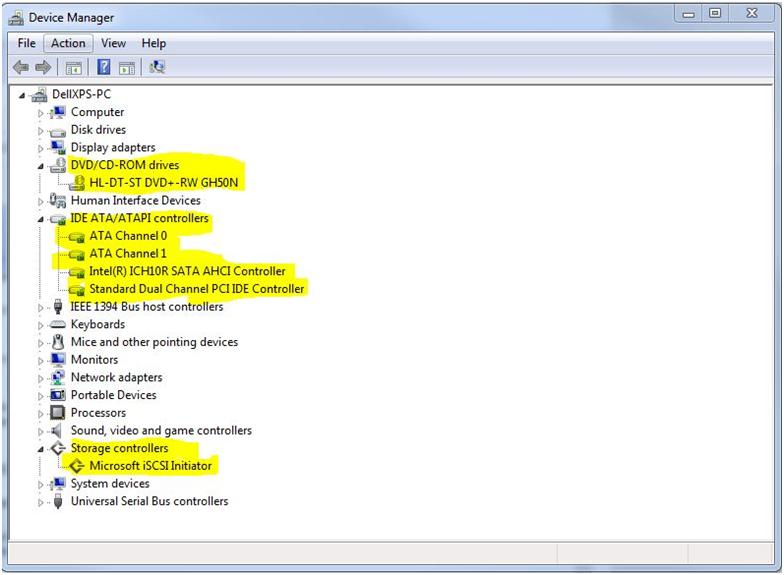Select Standard Dual Channel PCI IDE Controller
The height and width of the screenshot is (575, 784).
(x=196, y=289)
